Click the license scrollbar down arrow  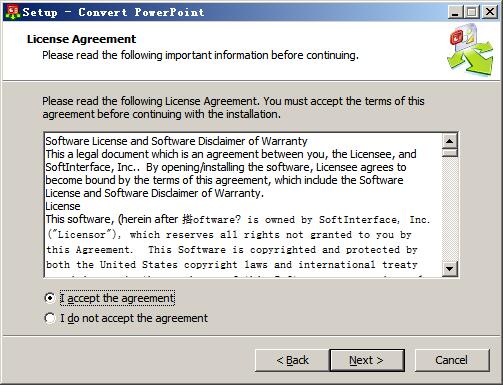(450, 269)
